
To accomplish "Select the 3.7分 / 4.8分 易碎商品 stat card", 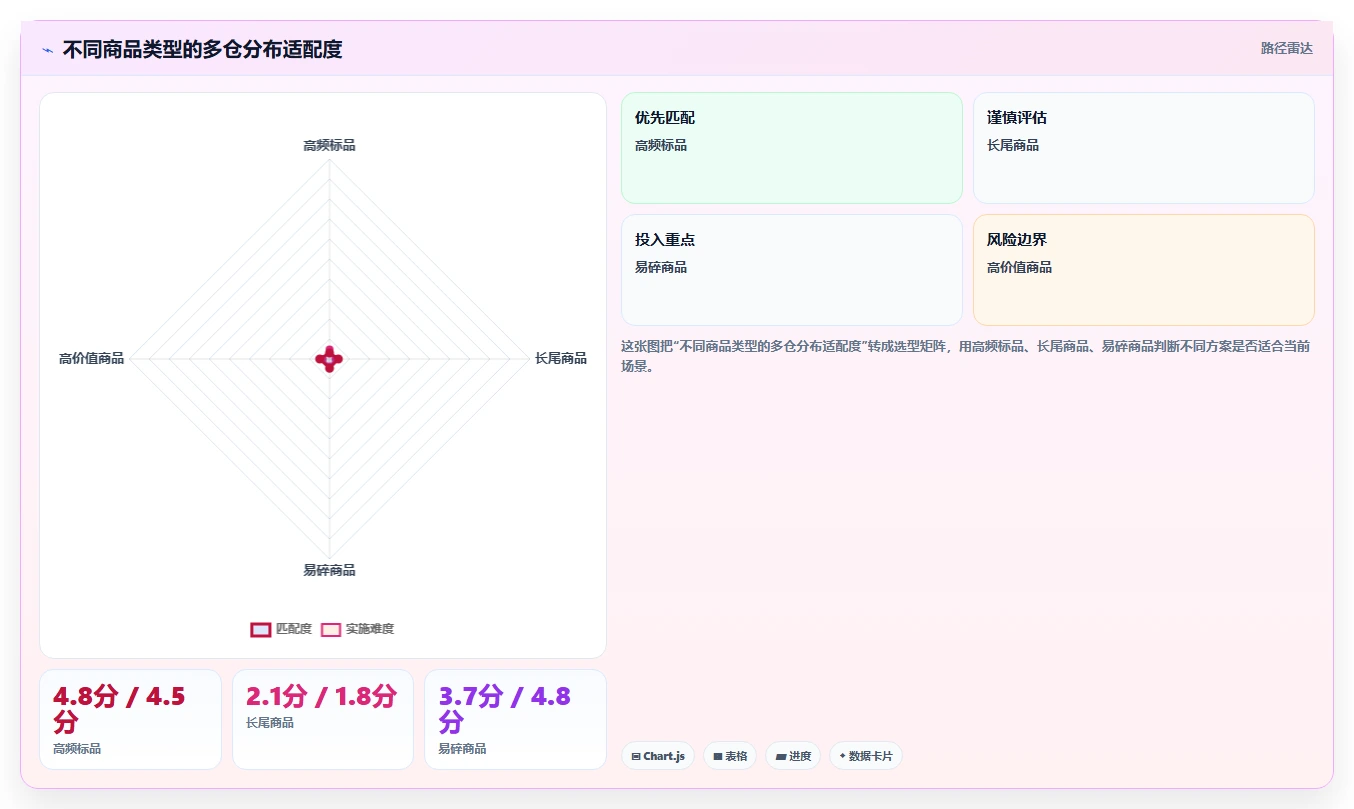I will click(x=516, y=719).
